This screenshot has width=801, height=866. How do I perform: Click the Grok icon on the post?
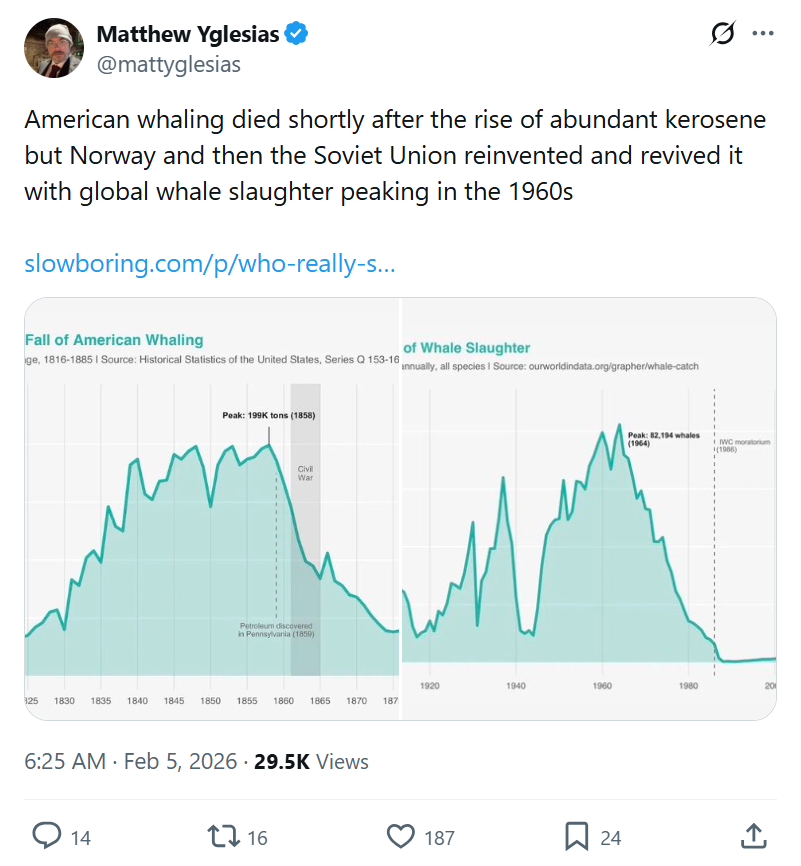721,34
